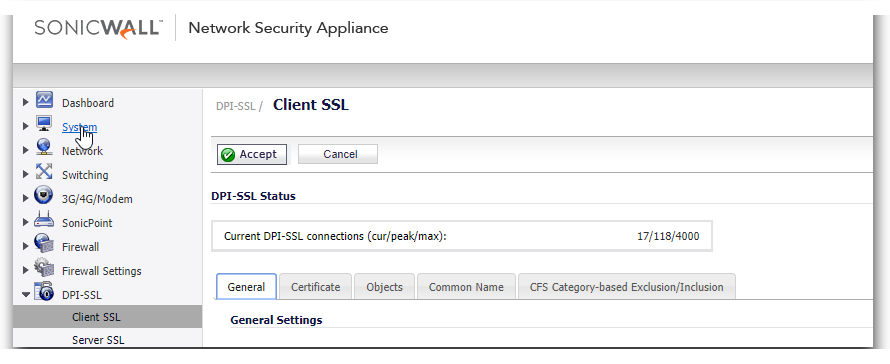Select Client SSL in sidebar
Viewport: 890px width, 364px height.
point(107,317)
